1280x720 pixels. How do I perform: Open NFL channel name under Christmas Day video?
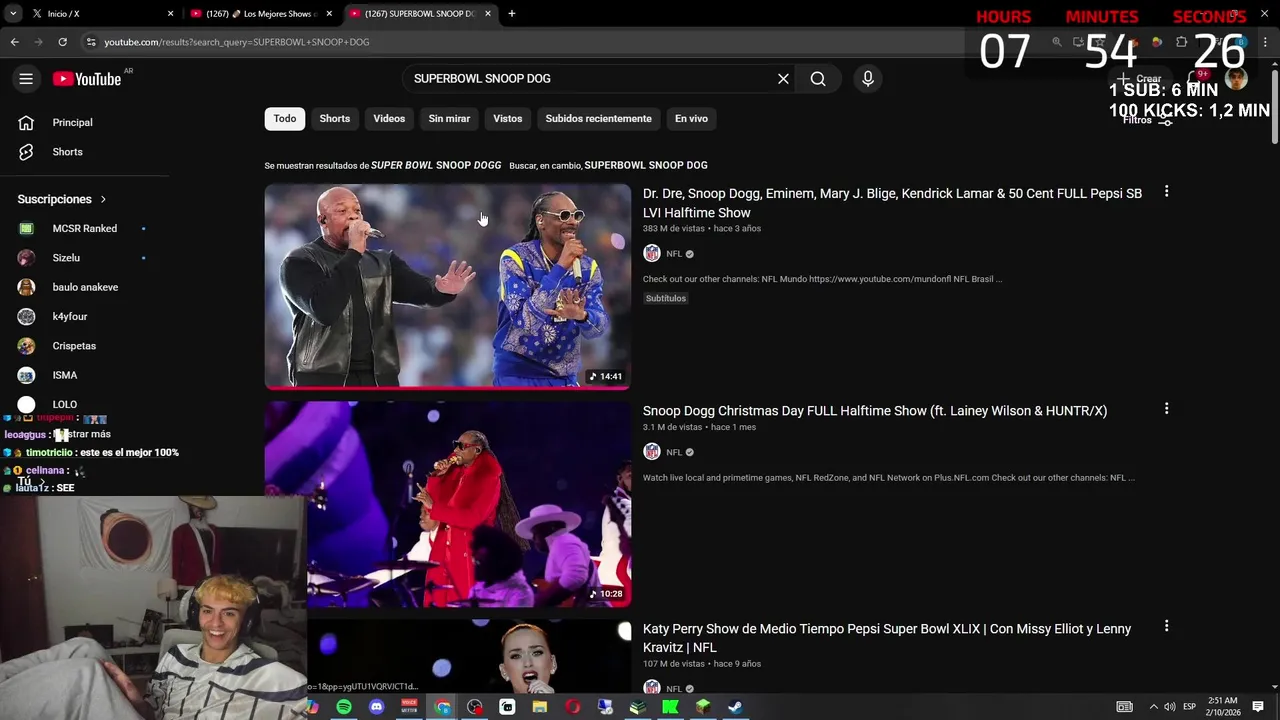pyautogui.click(x=674, y=452)
